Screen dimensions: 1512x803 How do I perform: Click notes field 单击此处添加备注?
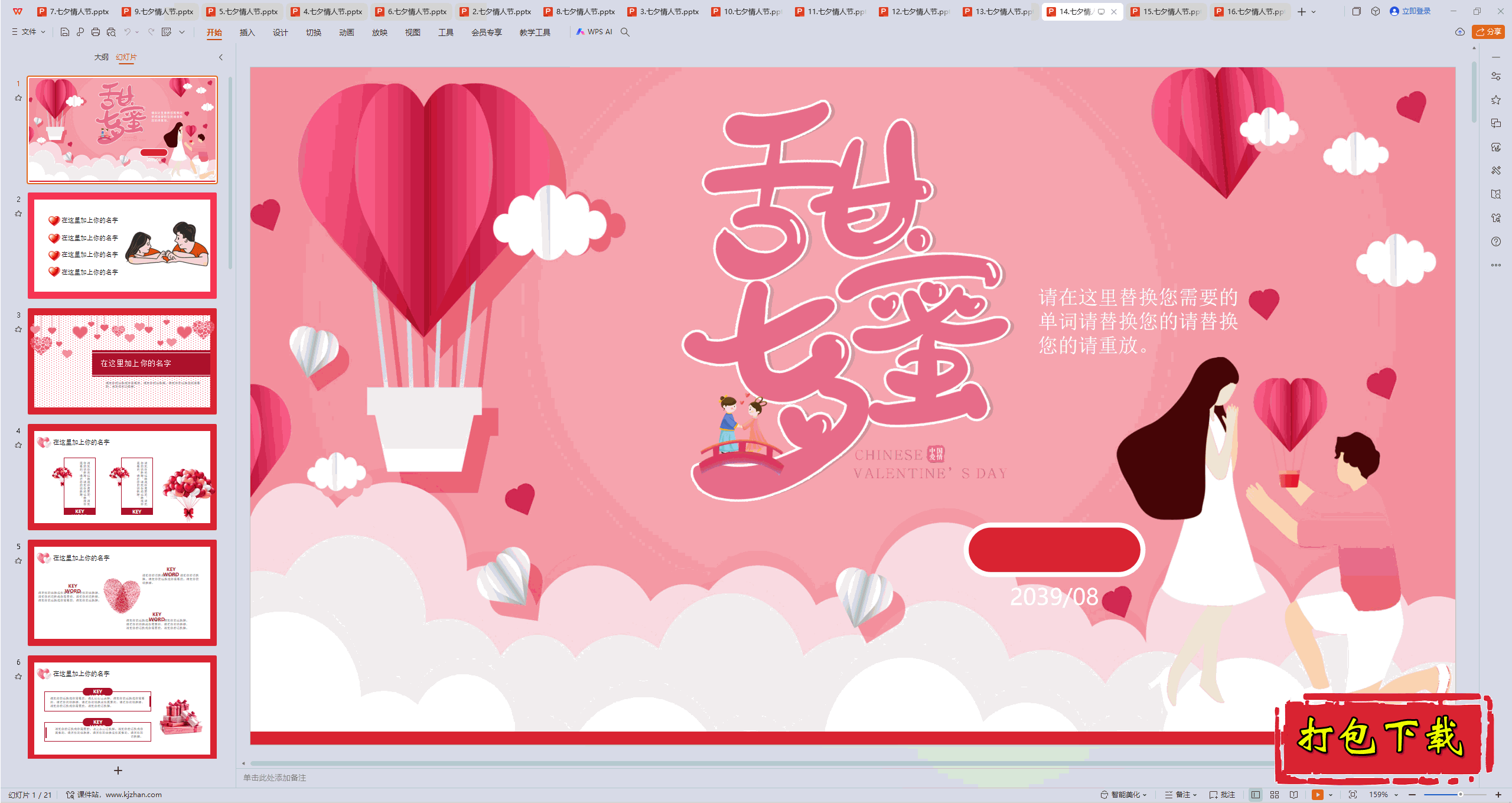(275, 778)
